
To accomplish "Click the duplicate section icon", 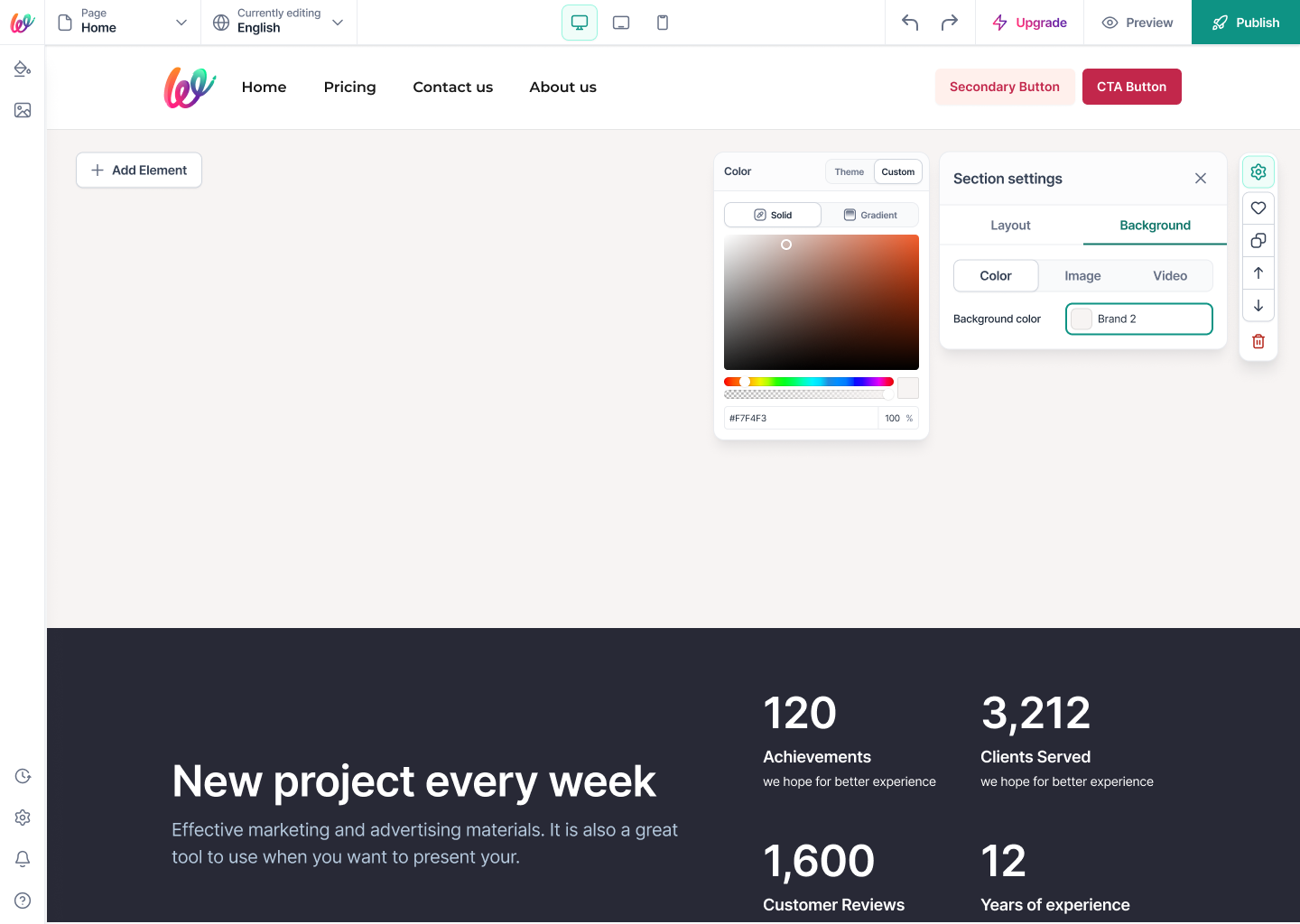I will click(1258, 240).
